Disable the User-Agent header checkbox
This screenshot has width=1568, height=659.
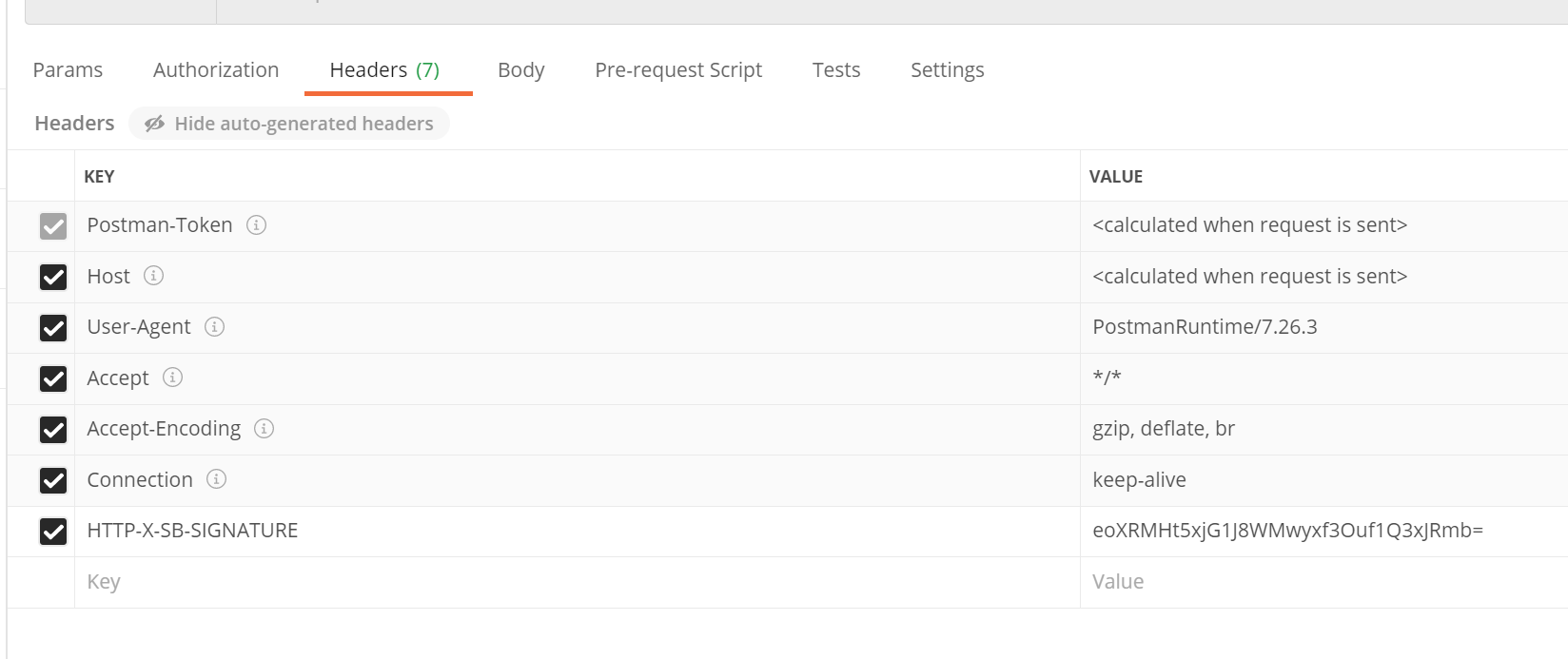click(x=53, y=328)
